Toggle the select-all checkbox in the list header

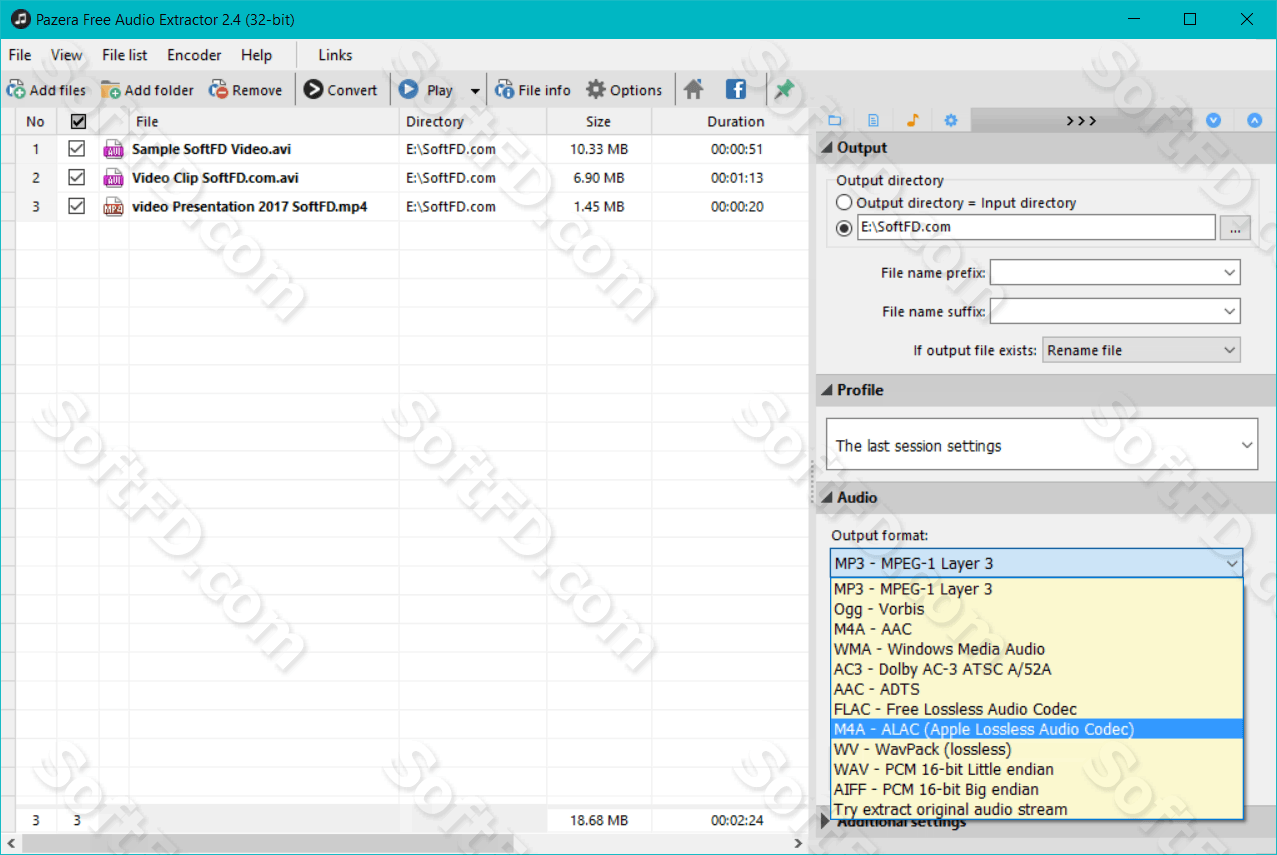click(79, 121)
